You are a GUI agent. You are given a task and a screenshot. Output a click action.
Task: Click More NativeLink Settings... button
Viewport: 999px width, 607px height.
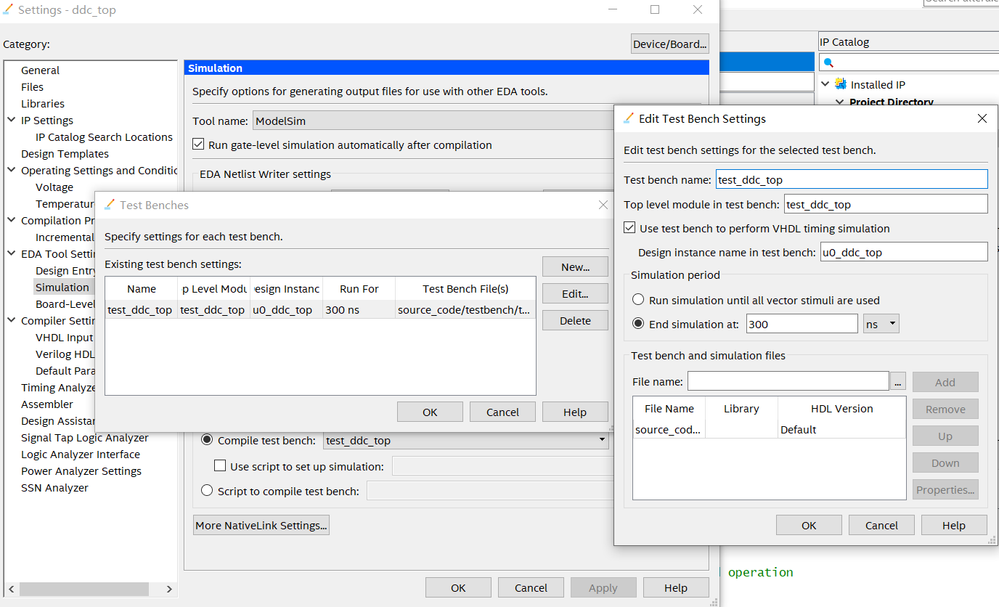coord(261,525)
